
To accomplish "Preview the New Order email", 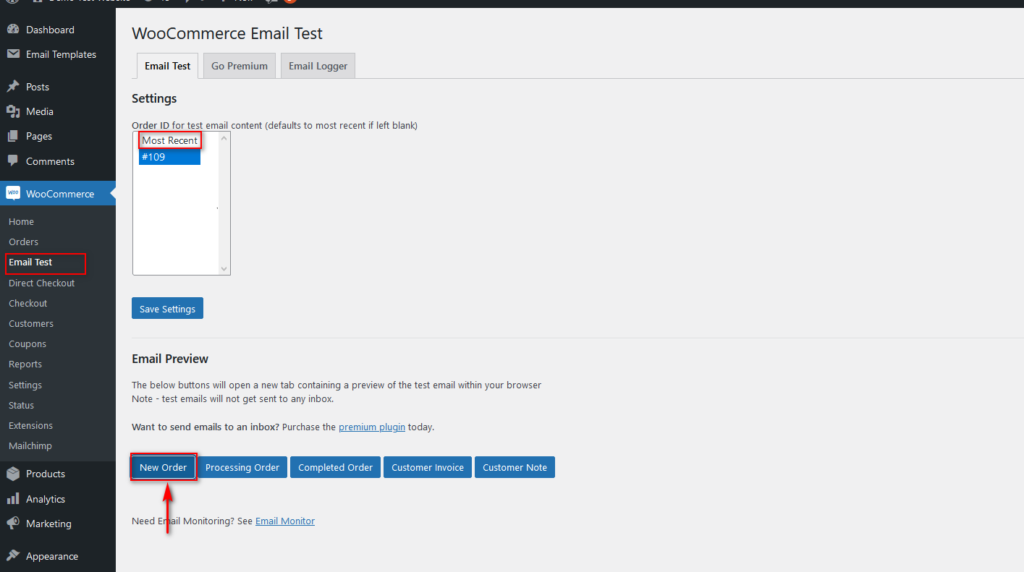I will 163,467.
